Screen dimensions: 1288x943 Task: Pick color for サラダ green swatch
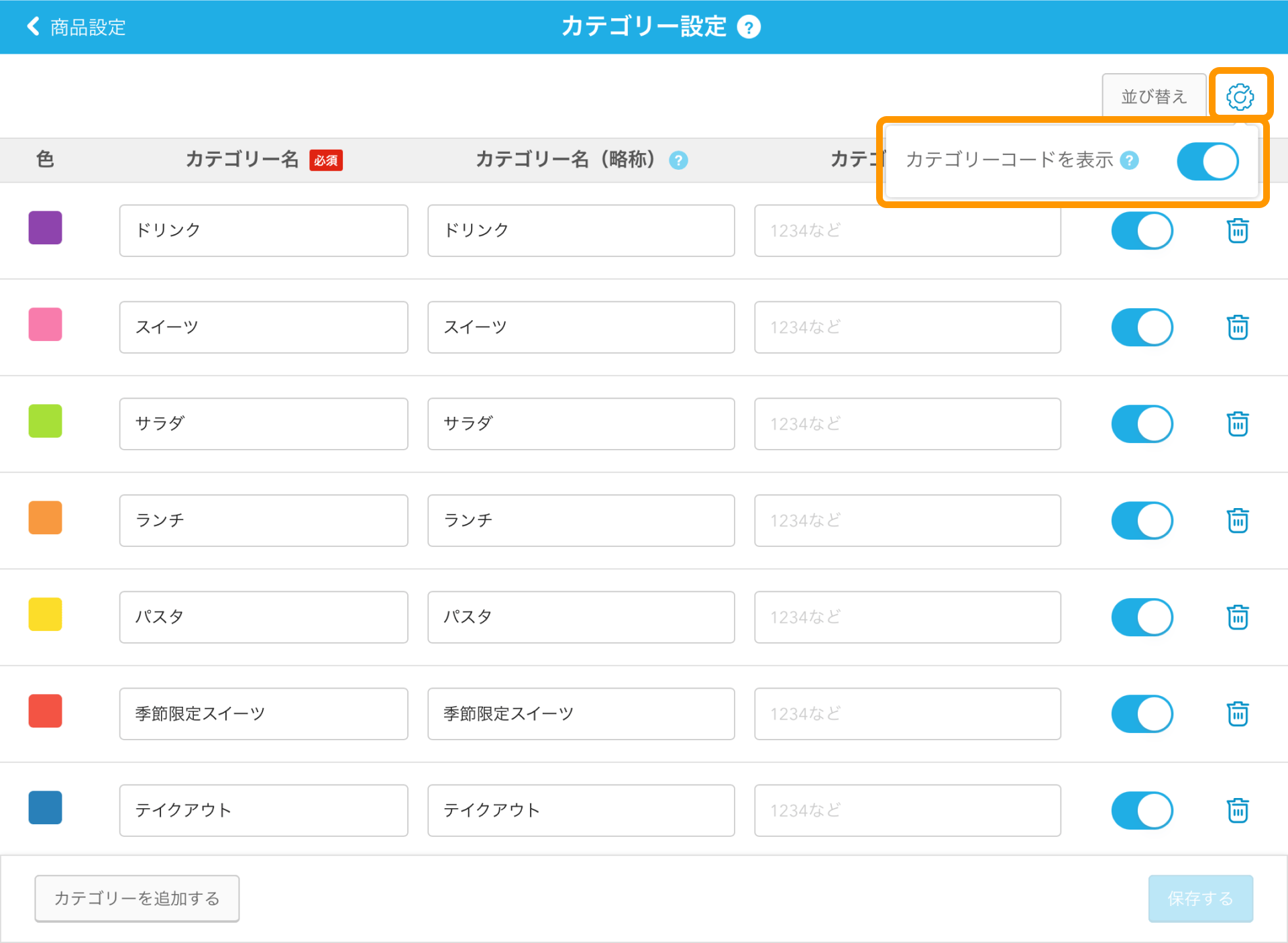45,421
